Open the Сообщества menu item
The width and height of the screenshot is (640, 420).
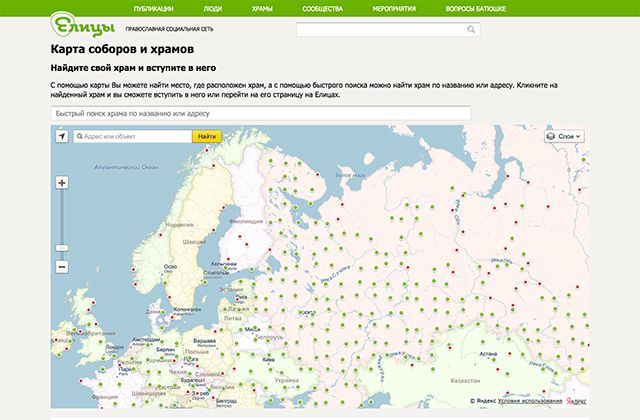pyautogui.click(x=323, y=8)
